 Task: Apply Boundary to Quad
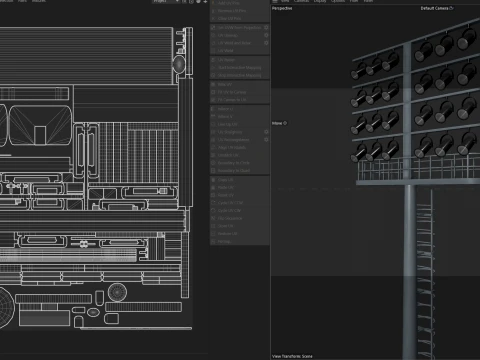tap(239, 170)
